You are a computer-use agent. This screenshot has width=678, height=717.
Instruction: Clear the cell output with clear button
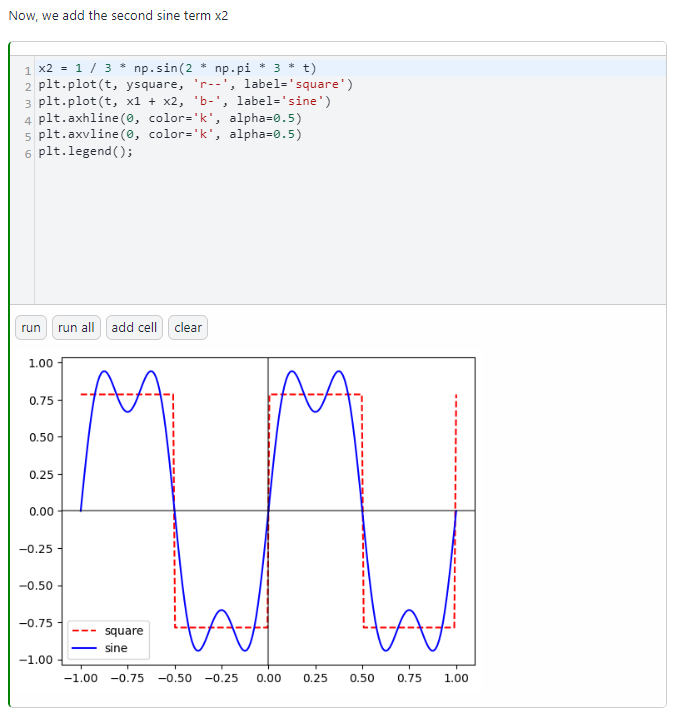click(x=188, y=328)
